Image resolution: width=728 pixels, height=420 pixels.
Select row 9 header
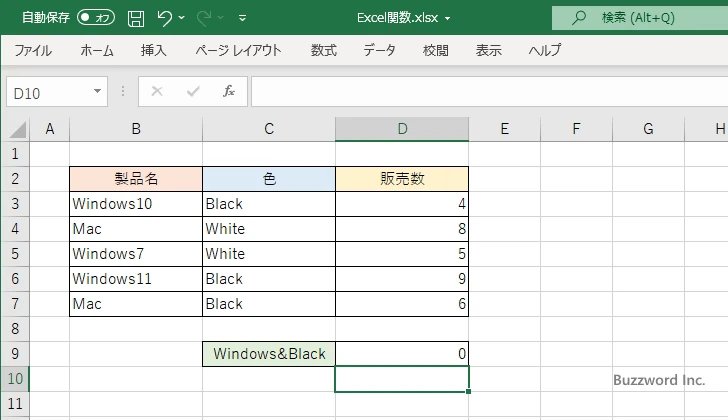(15, 354)
